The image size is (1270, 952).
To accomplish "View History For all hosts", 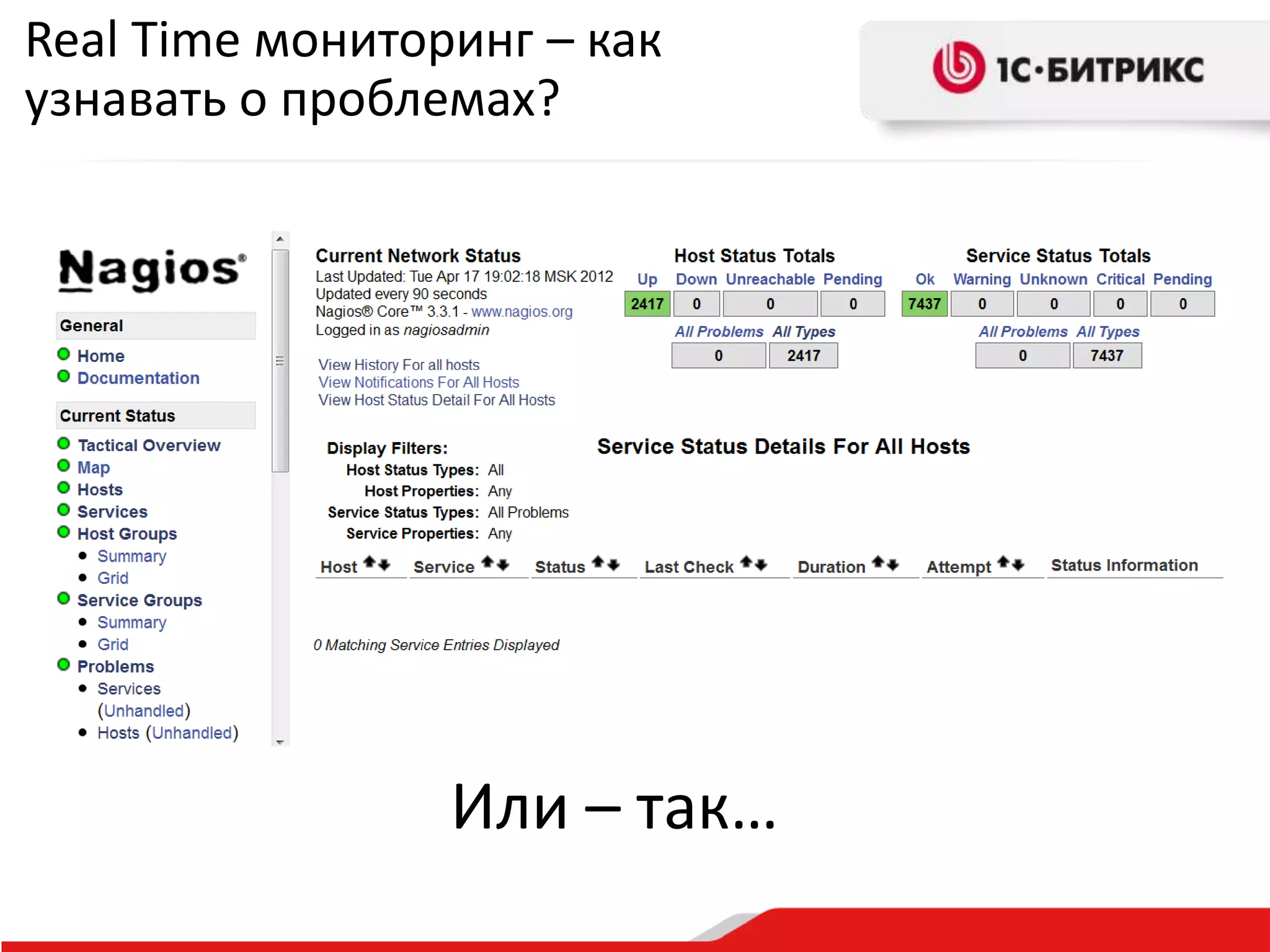I will coord(399,365).
